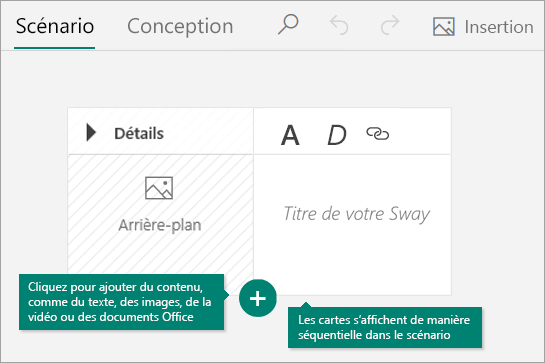
Task: Click the 'Les cartes s'affichent' tooltip
Action: tap(385, 327)
